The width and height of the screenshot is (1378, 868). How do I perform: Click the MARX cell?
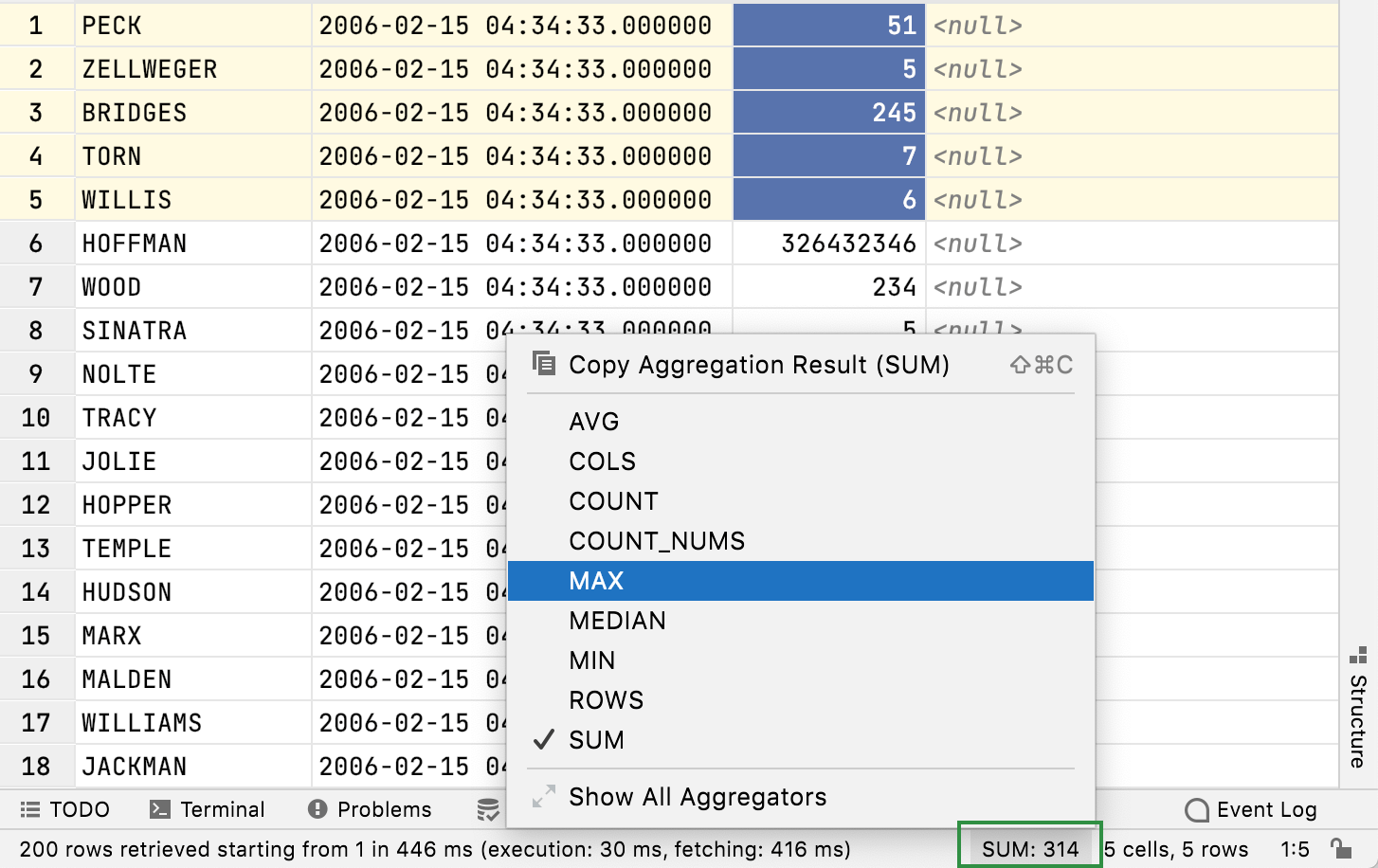(193, 636)
